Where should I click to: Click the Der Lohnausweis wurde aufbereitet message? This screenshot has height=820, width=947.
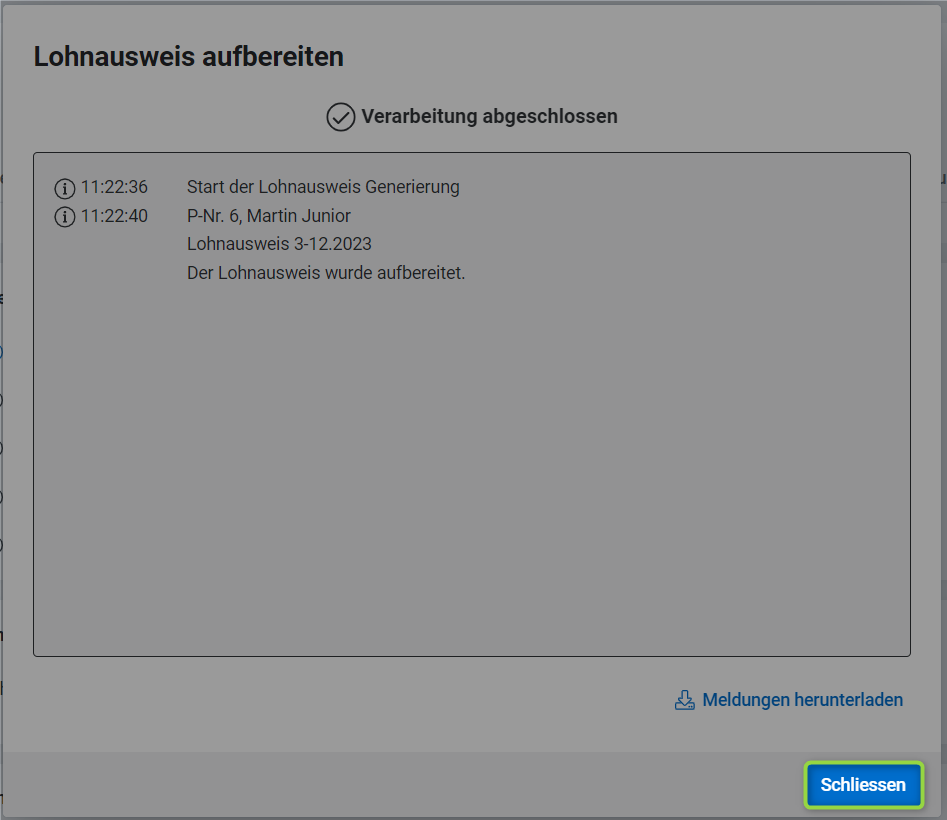point(326,273)
